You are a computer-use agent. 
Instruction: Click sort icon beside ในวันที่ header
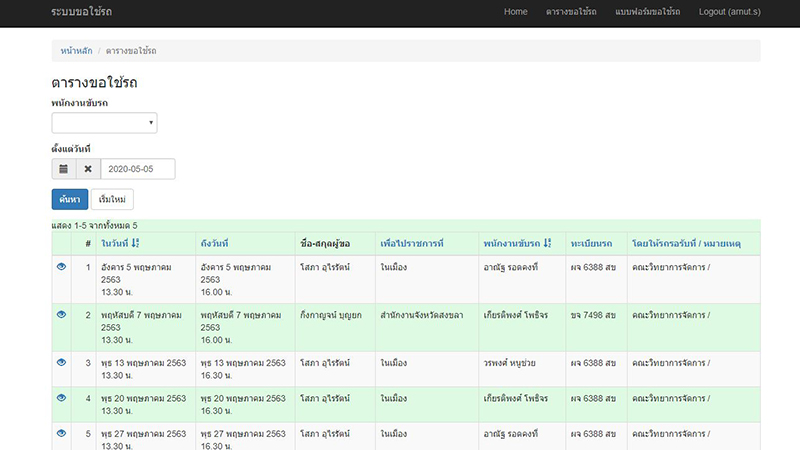click(x=135, y=243)
